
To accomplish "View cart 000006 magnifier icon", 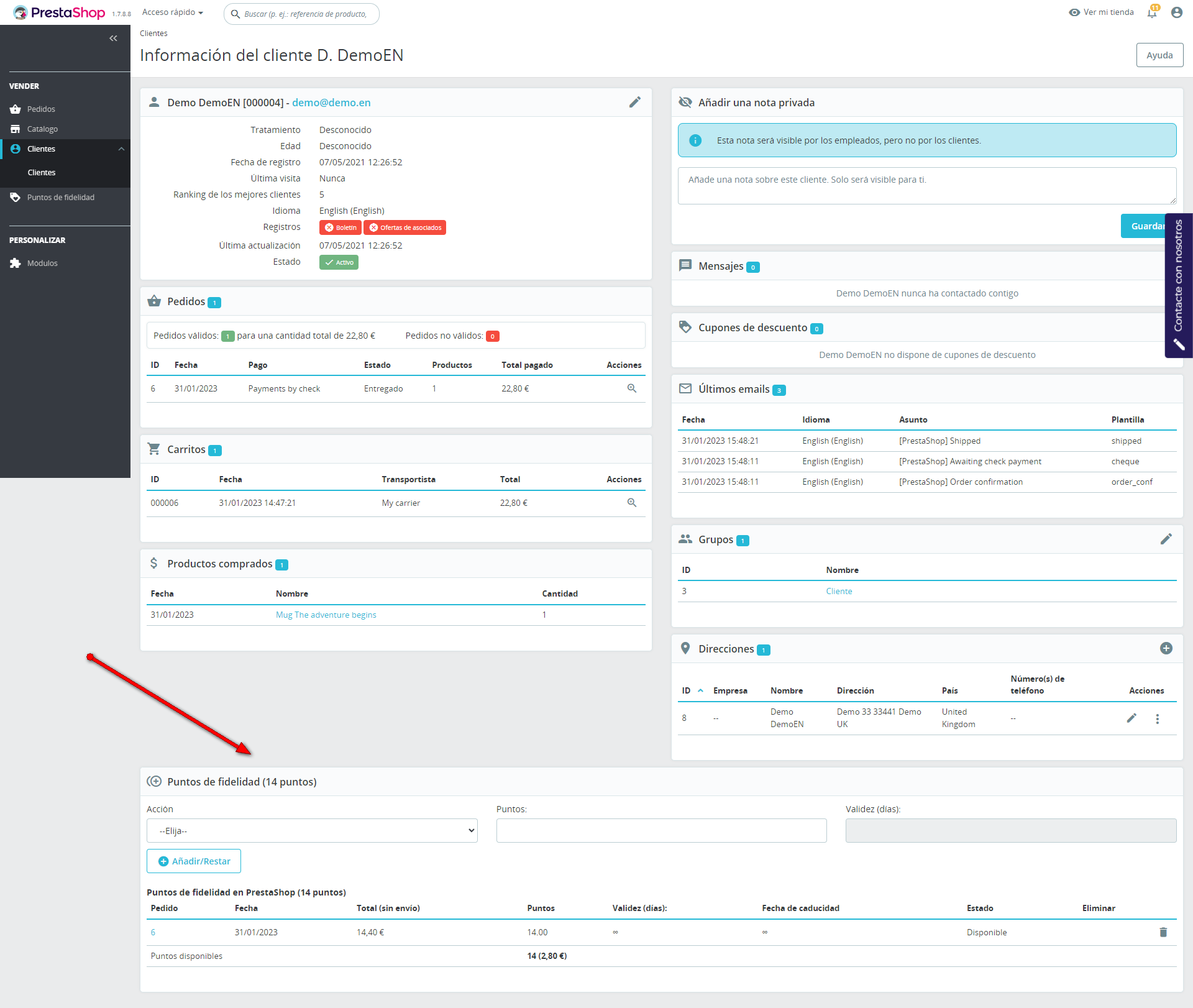I will point(631,503).
